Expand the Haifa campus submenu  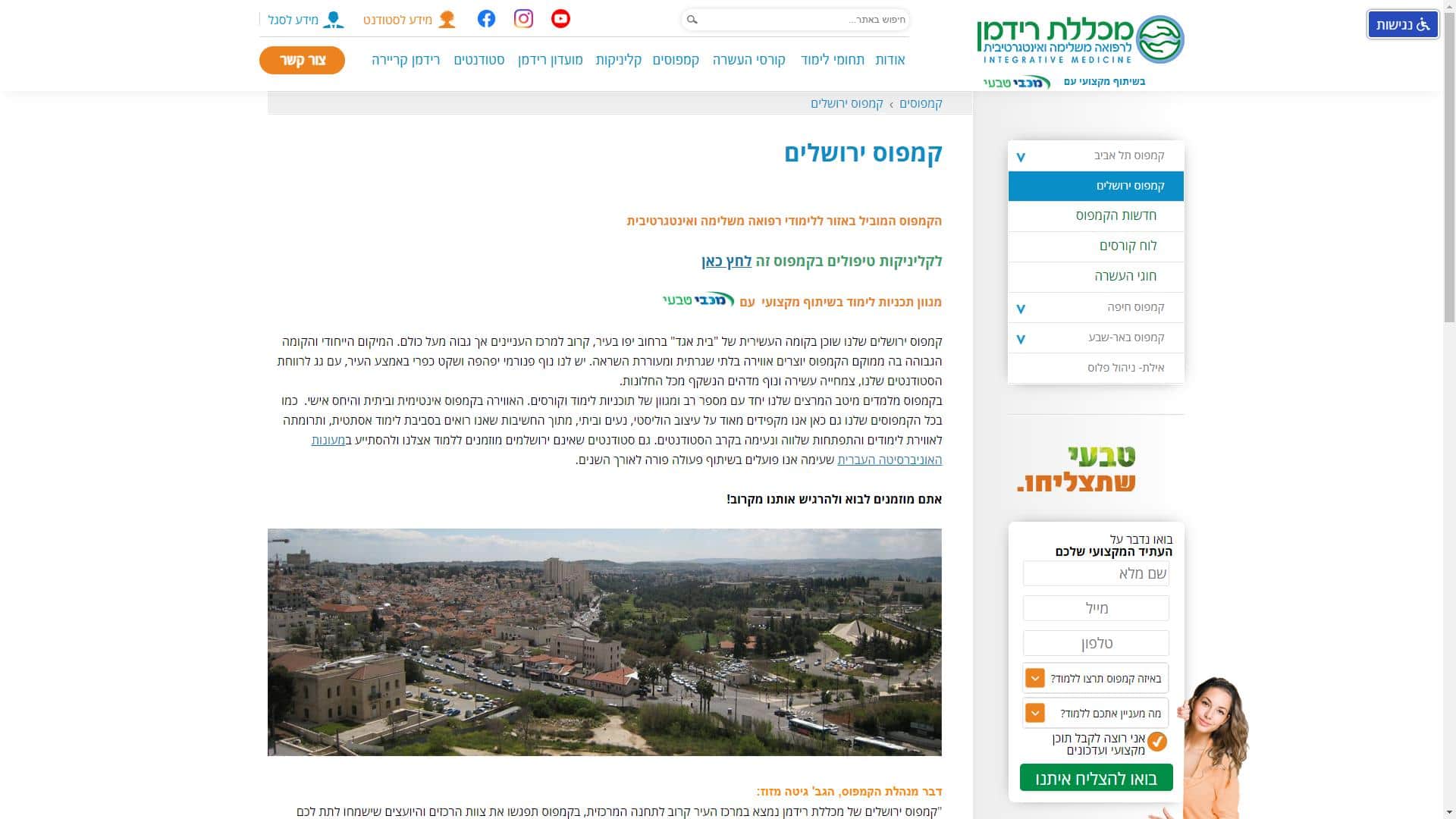pyautogui.click(x=1021, y=309)
